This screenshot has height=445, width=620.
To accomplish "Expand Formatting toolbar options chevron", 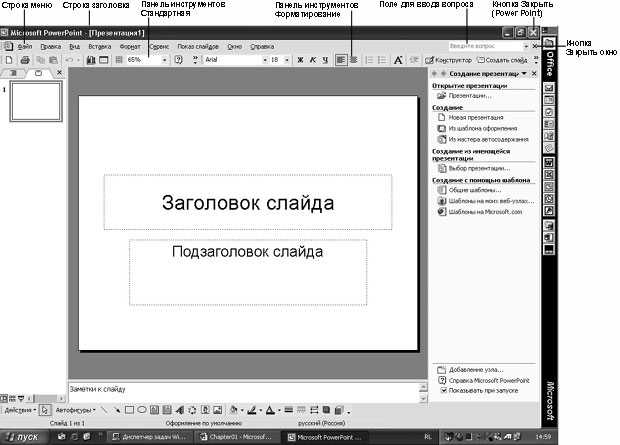I will click(536, 60).
